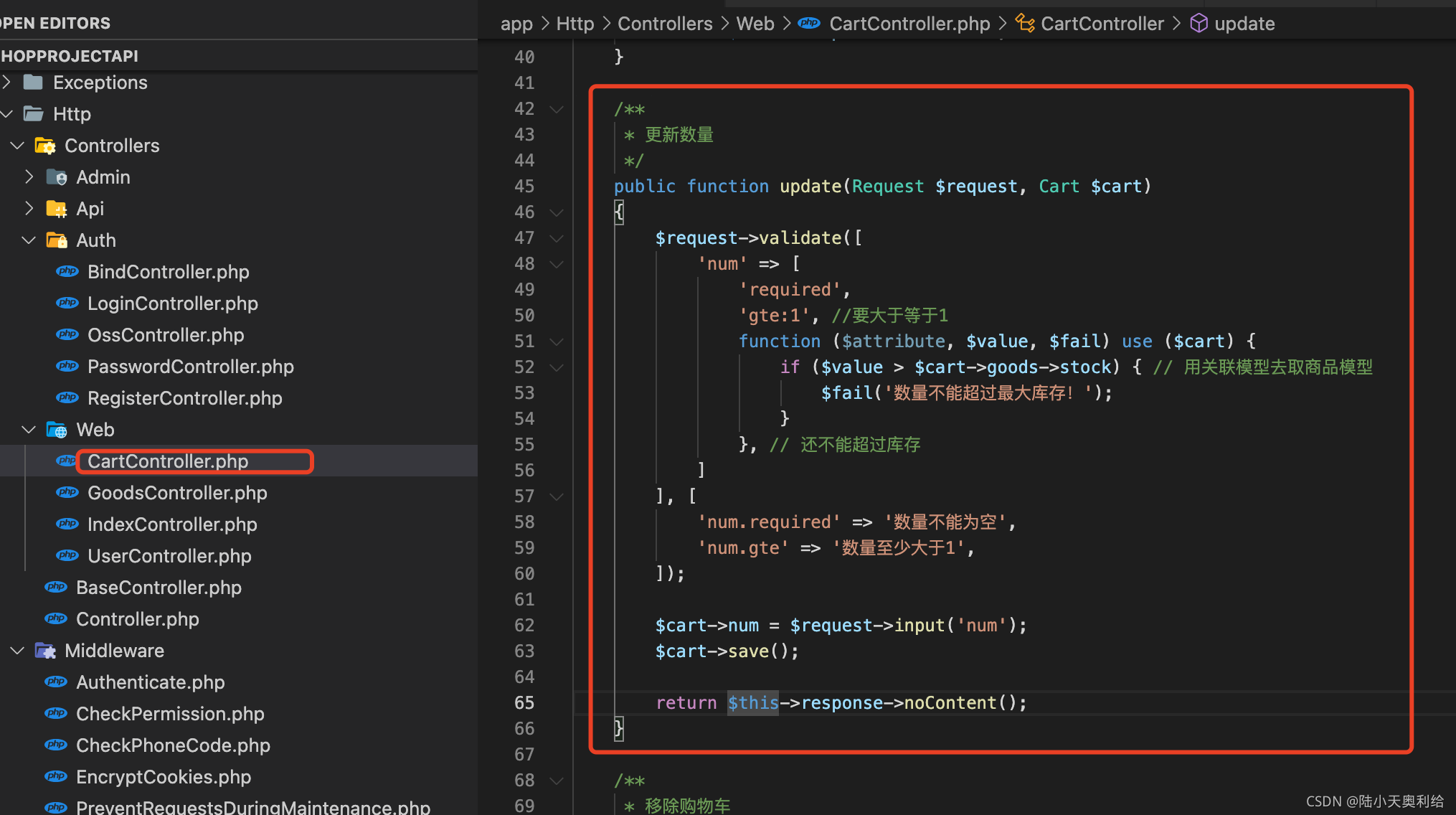1456x815 pixels.
Task: Open BaseController.php from file tree
Action: point(159,588)
